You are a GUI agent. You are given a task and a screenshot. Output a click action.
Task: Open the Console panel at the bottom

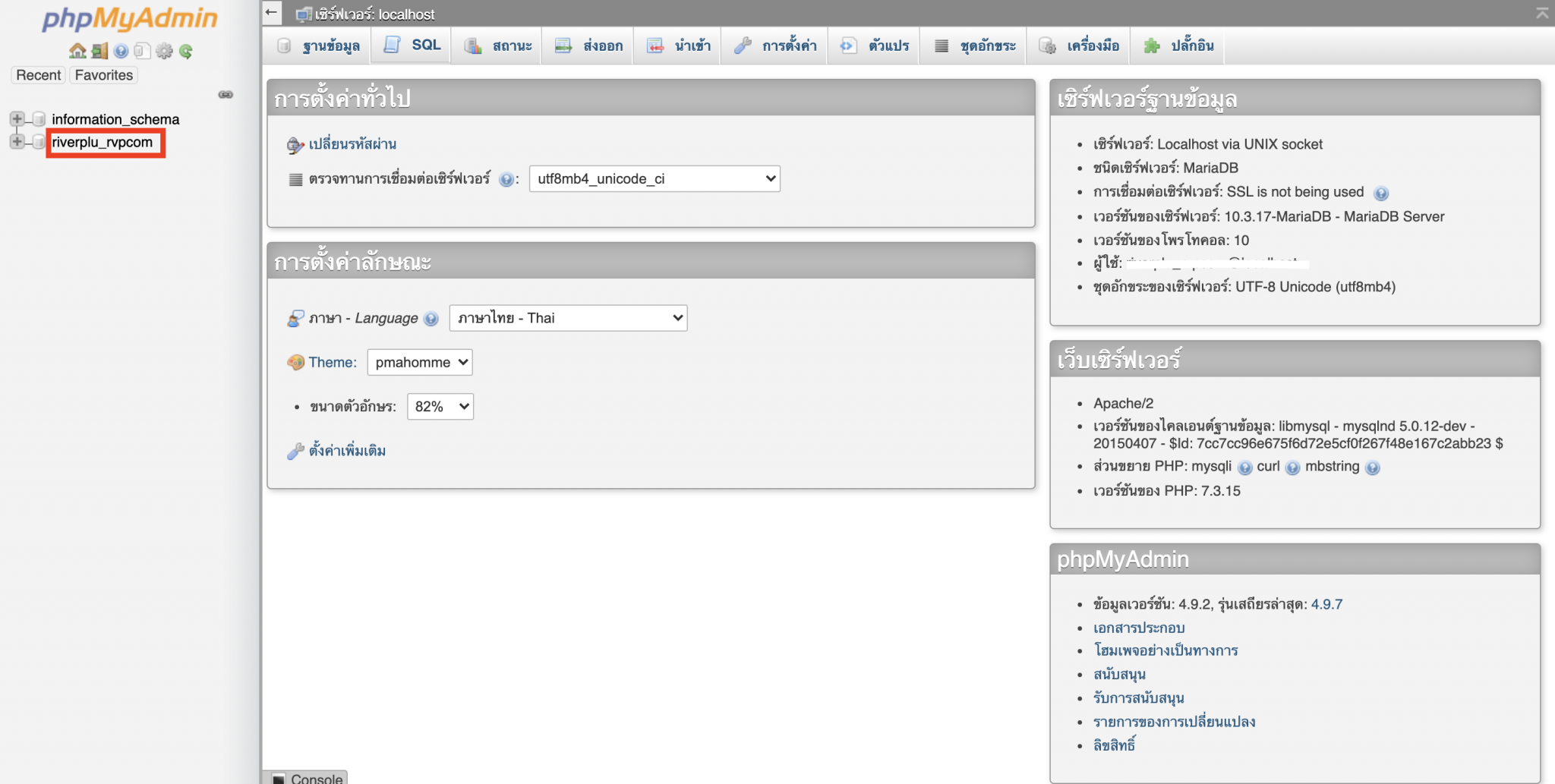tap(310, 778)
